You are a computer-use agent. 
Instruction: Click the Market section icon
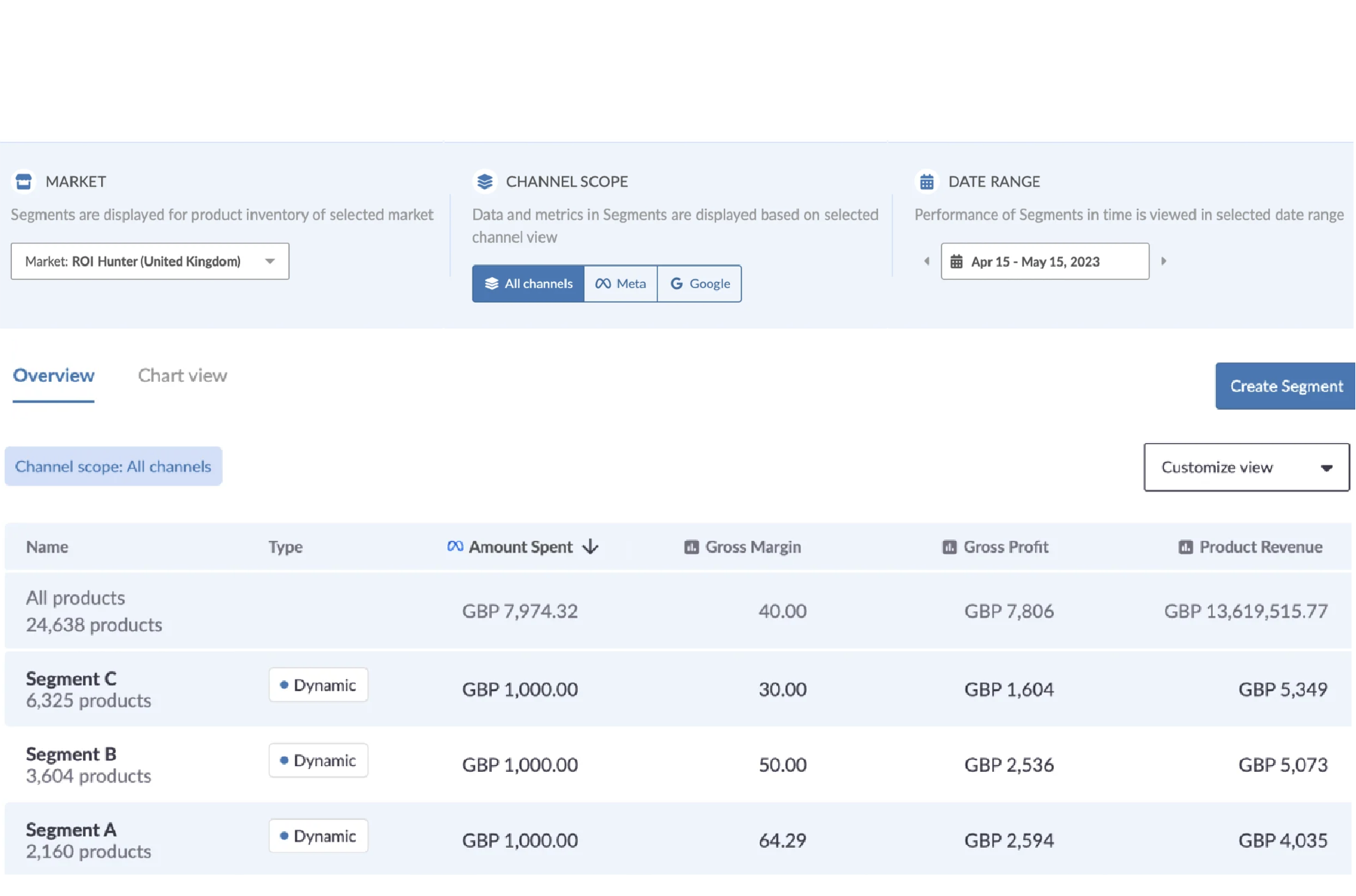(x=23, y=181)
